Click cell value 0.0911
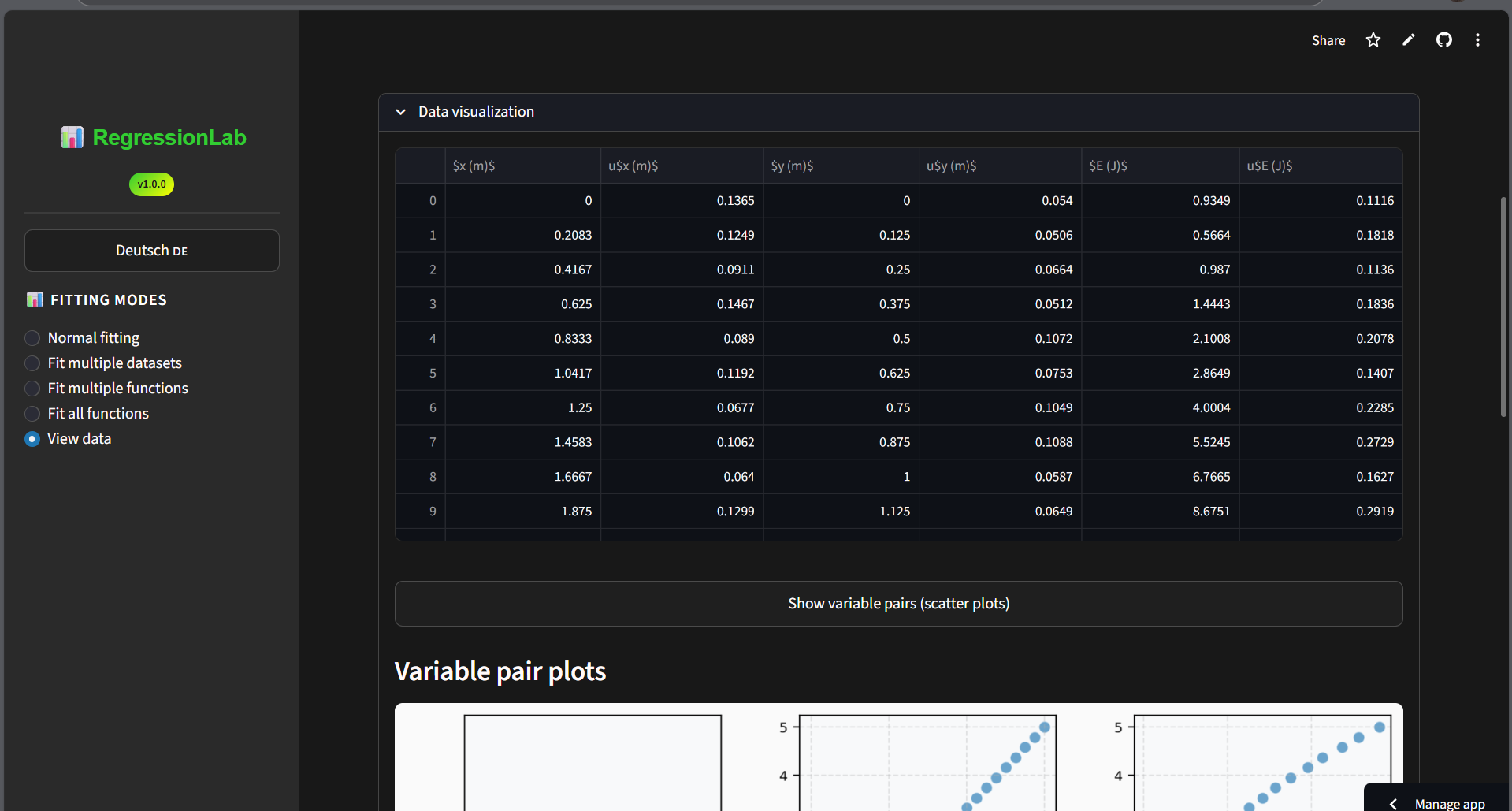 coord(682,270)
